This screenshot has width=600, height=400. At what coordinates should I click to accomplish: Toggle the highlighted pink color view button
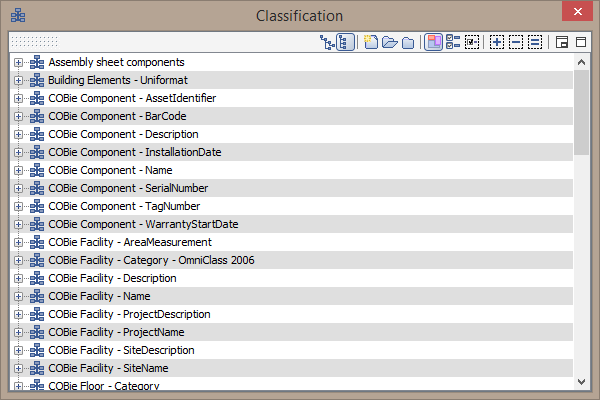pos(434,42)
